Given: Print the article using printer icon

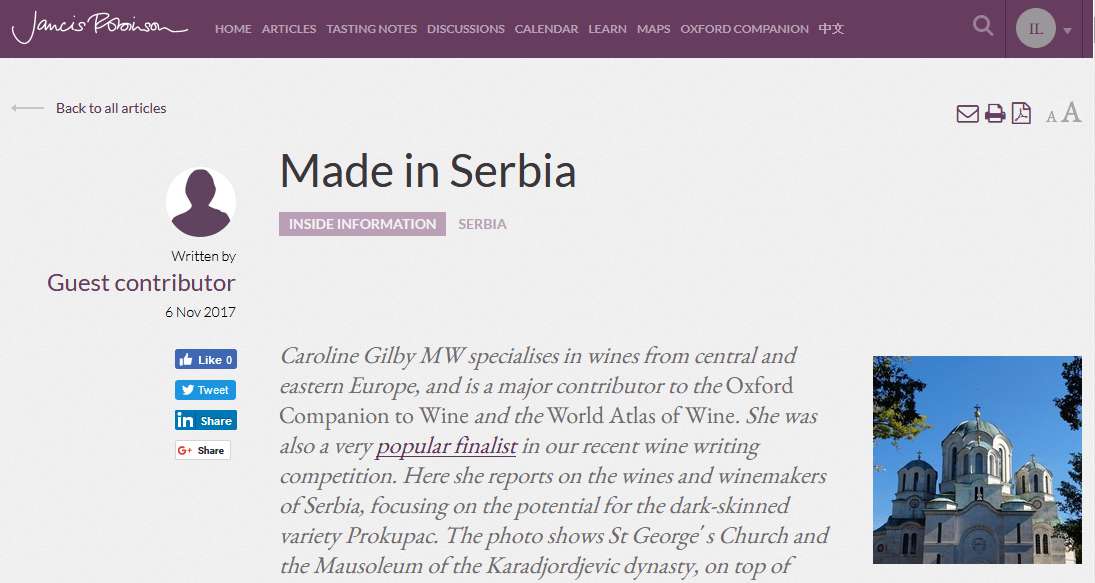Looking at the screenshot, I should [995, 114].
